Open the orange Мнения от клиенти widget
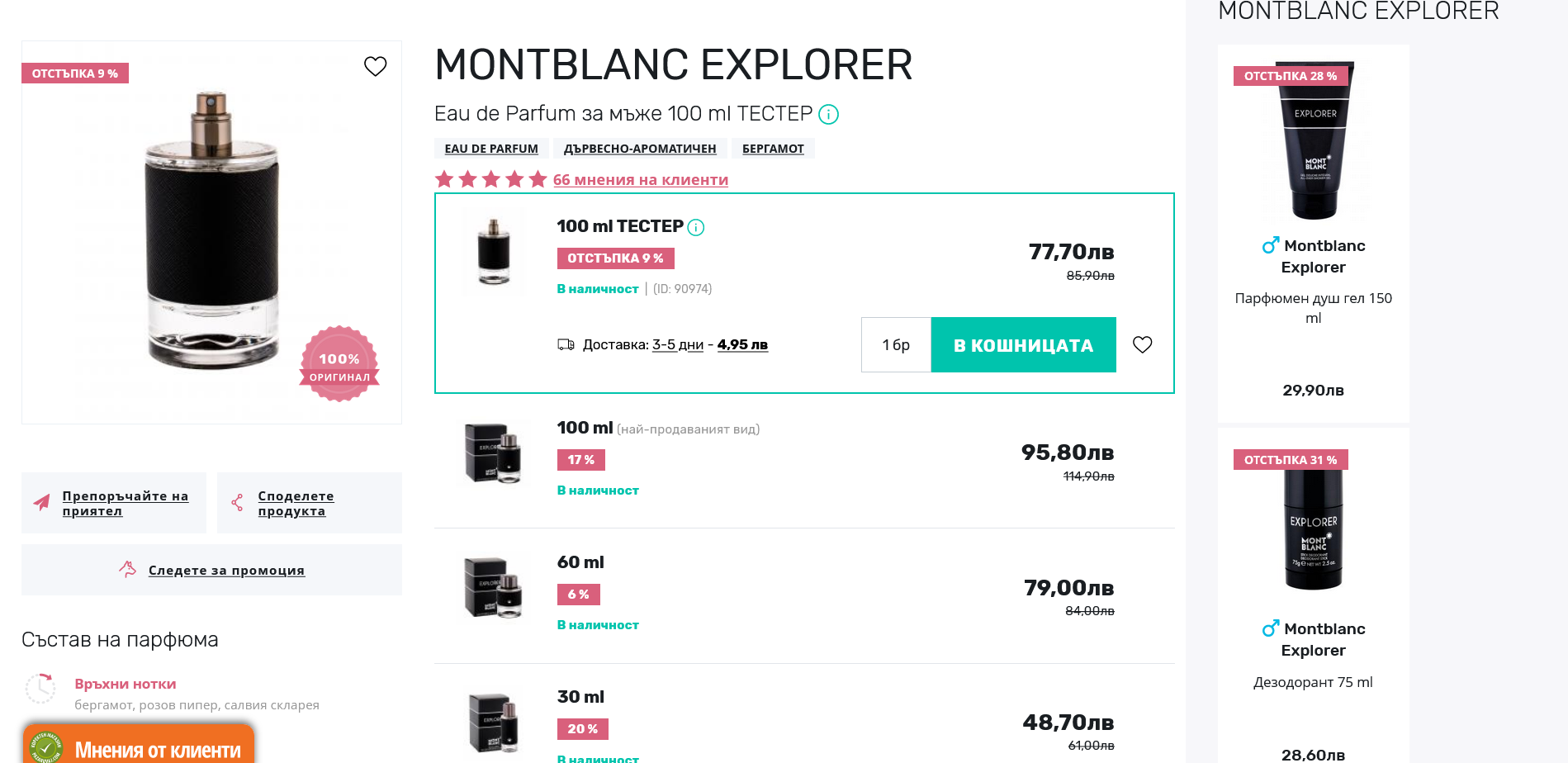This screenshot has height=763, width=1568. 139,747
